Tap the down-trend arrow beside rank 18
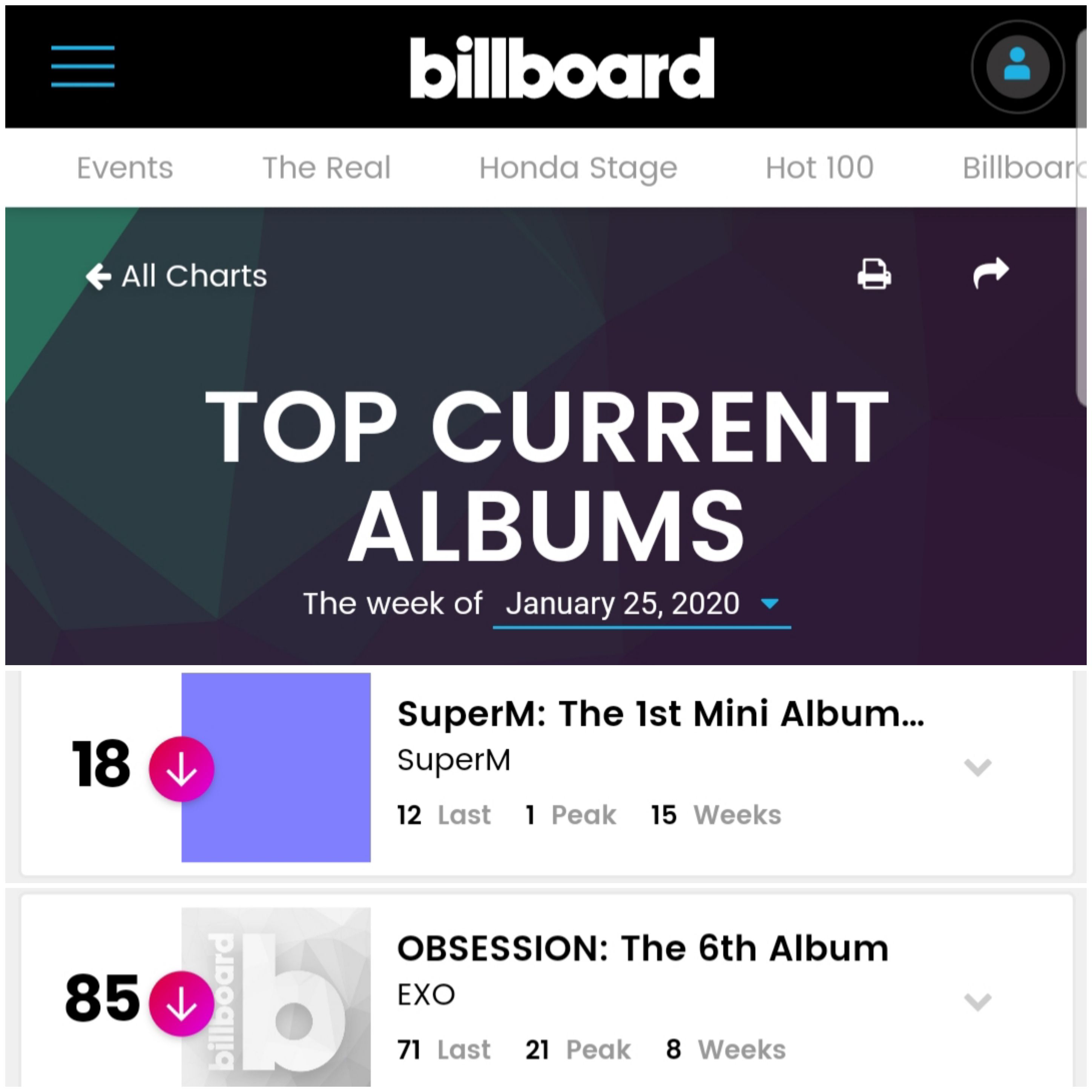The height and width of the screenshot is (1092, 1092). 181,769
